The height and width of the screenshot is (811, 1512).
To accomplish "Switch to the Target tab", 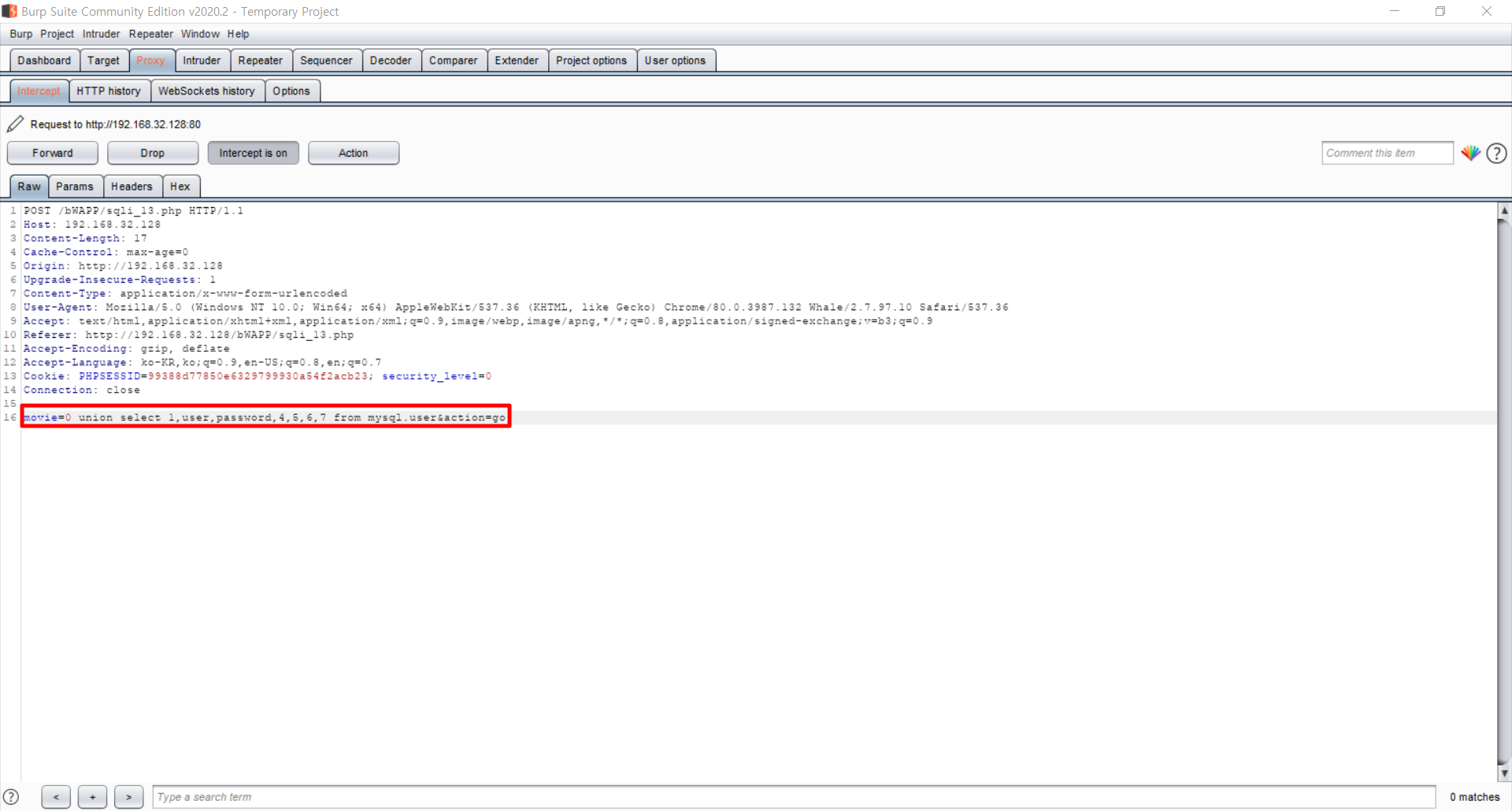I will [104, 61].
